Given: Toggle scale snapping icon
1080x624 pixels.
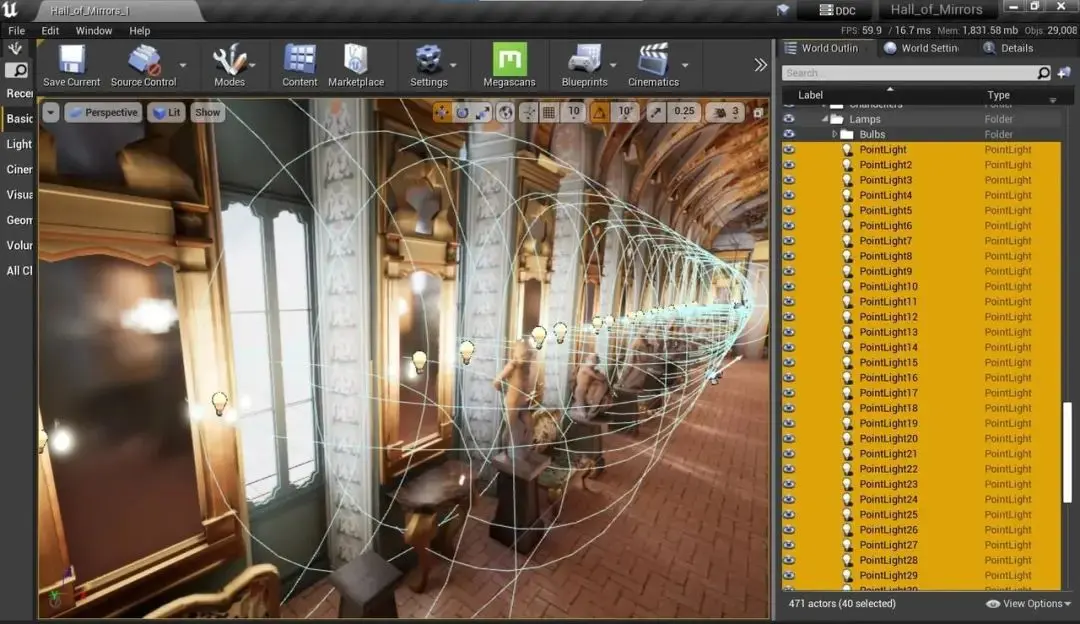Looking at the screenshot, I should pyautogui.click(x=656, y=112).
